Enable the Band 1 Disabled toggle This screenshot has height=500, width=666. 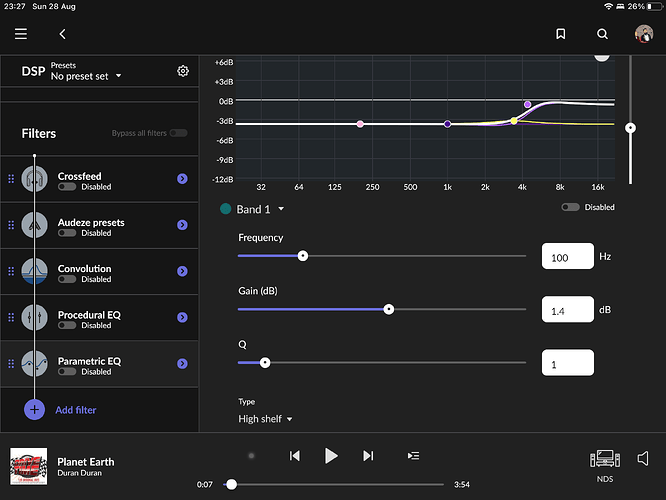[570, 208]
